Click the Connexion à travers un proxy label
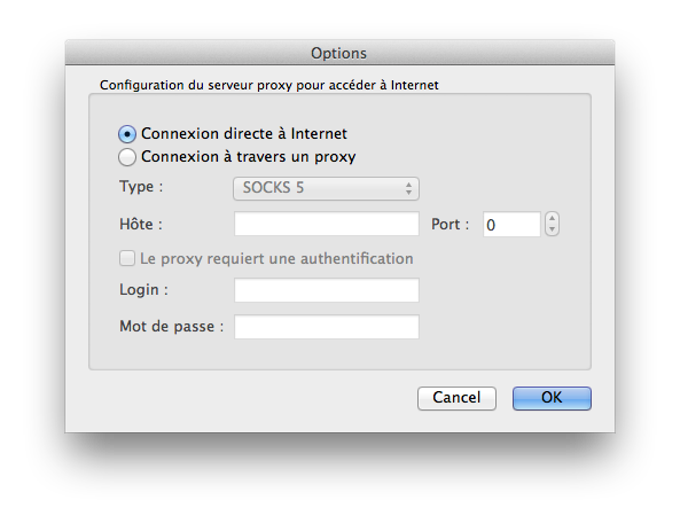680x523 pixels. pyautogui.click(x=248, y=157)
